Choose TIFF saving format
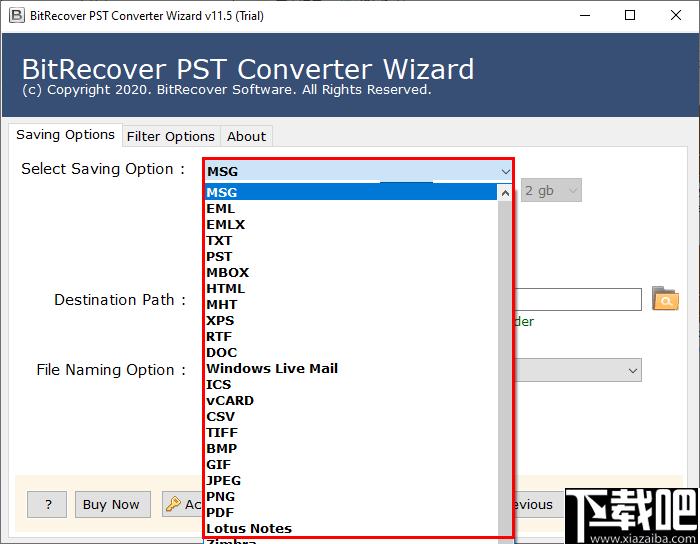 point(351,433)
